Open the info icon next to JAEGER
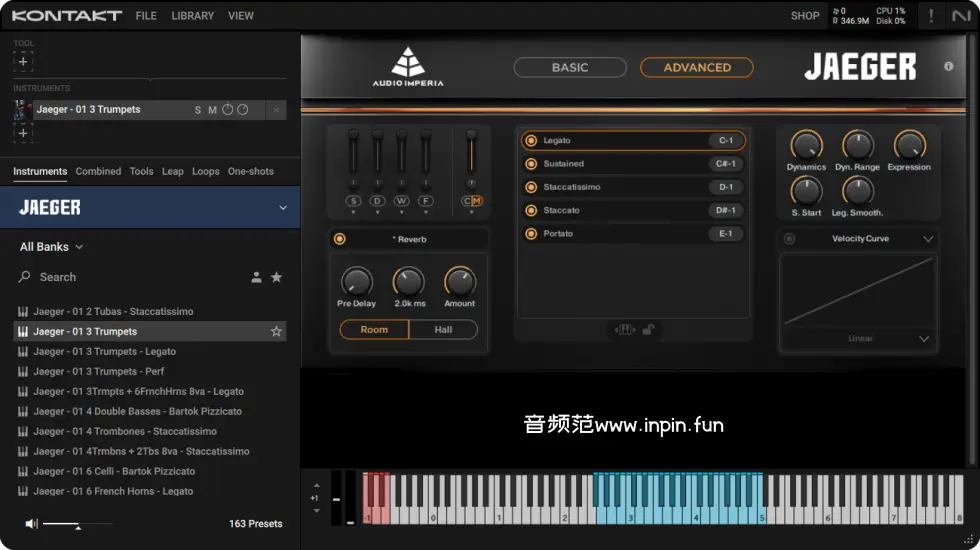This screenshot has width=980, height=550. 949,66
